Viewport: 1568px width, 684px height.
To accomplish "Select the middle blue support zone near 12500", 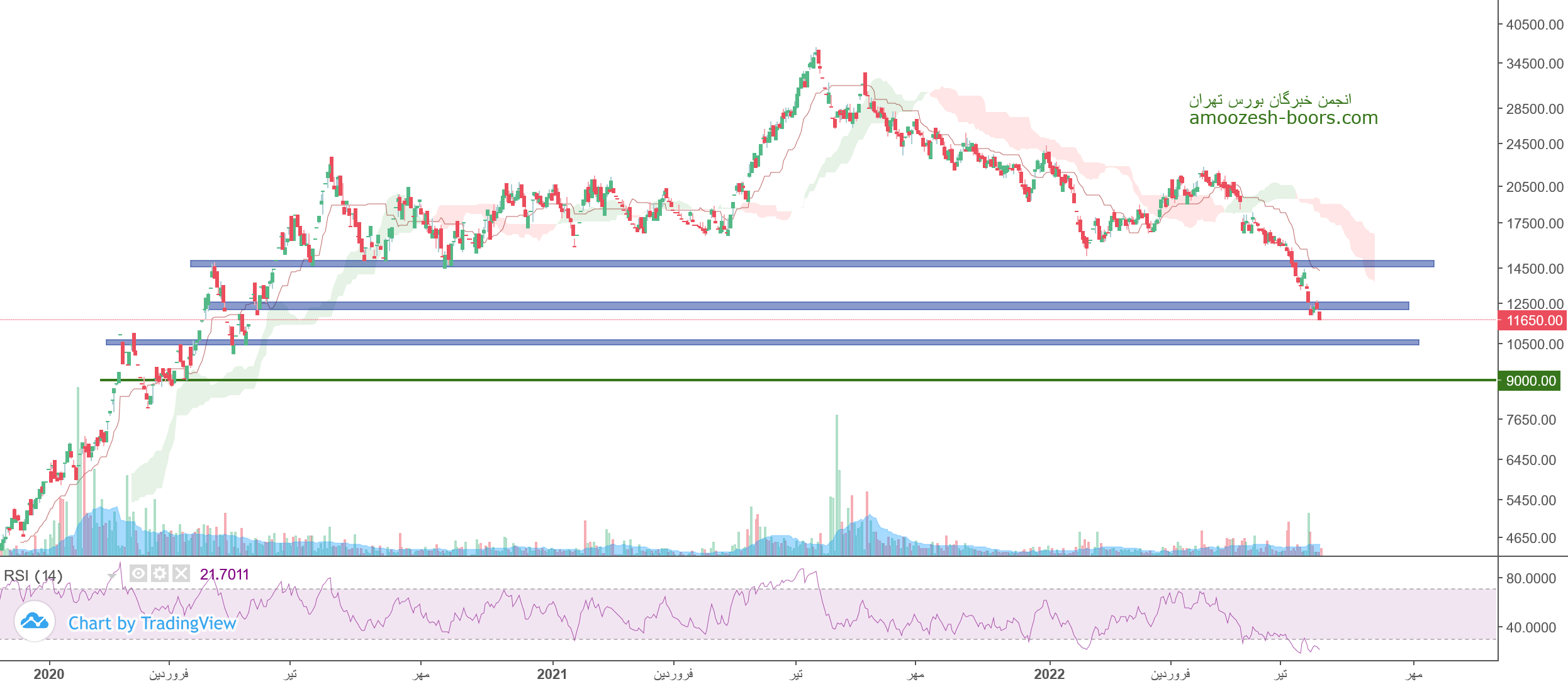I will [x=755, y=306].
